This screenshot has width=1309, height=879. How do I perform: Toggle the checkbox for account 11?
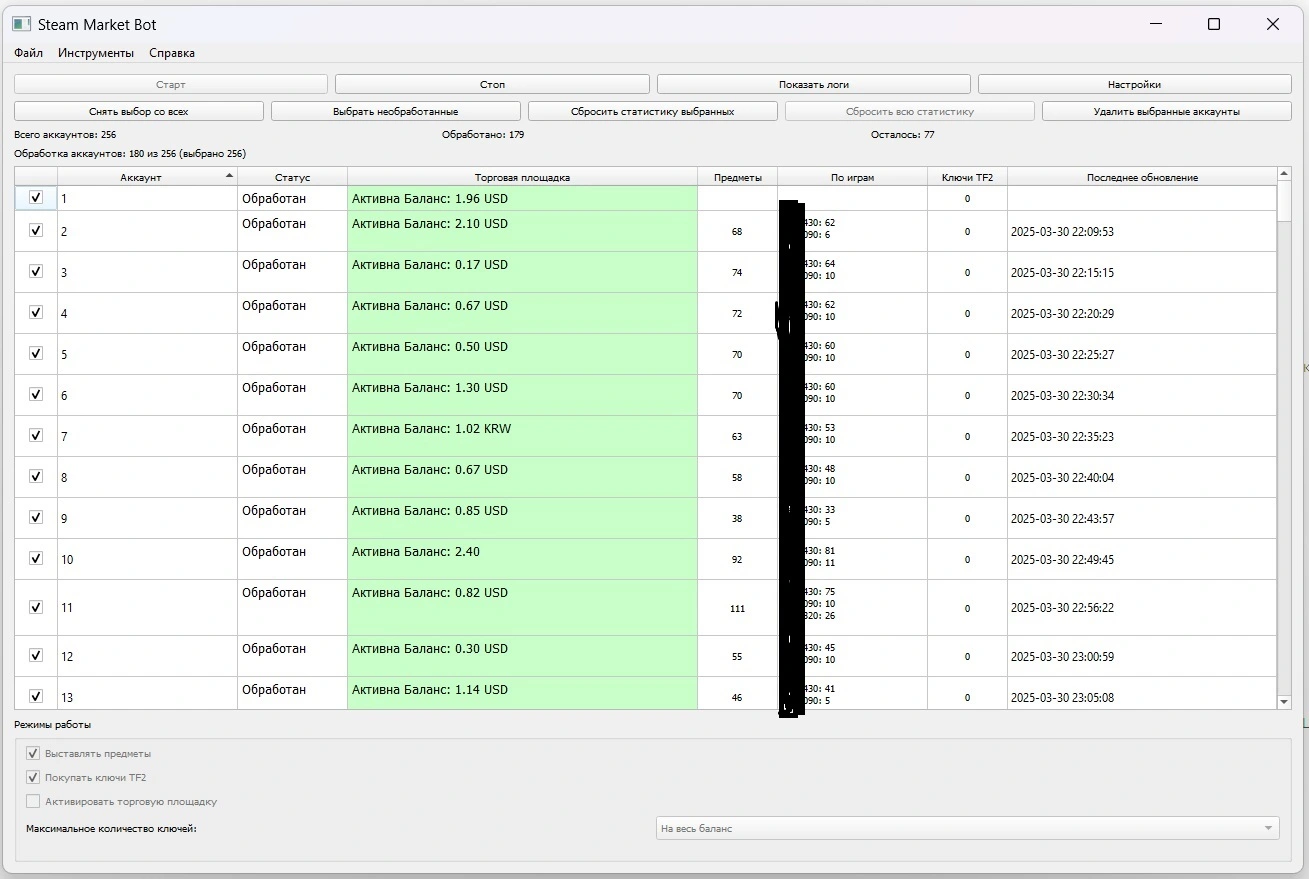36,607
